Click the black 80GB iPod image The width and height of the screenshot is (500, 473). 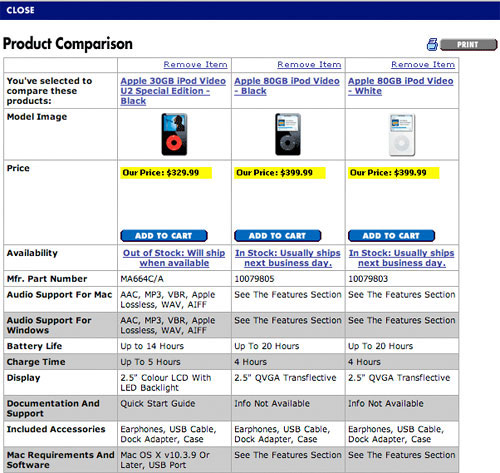(x=288, y=134)
